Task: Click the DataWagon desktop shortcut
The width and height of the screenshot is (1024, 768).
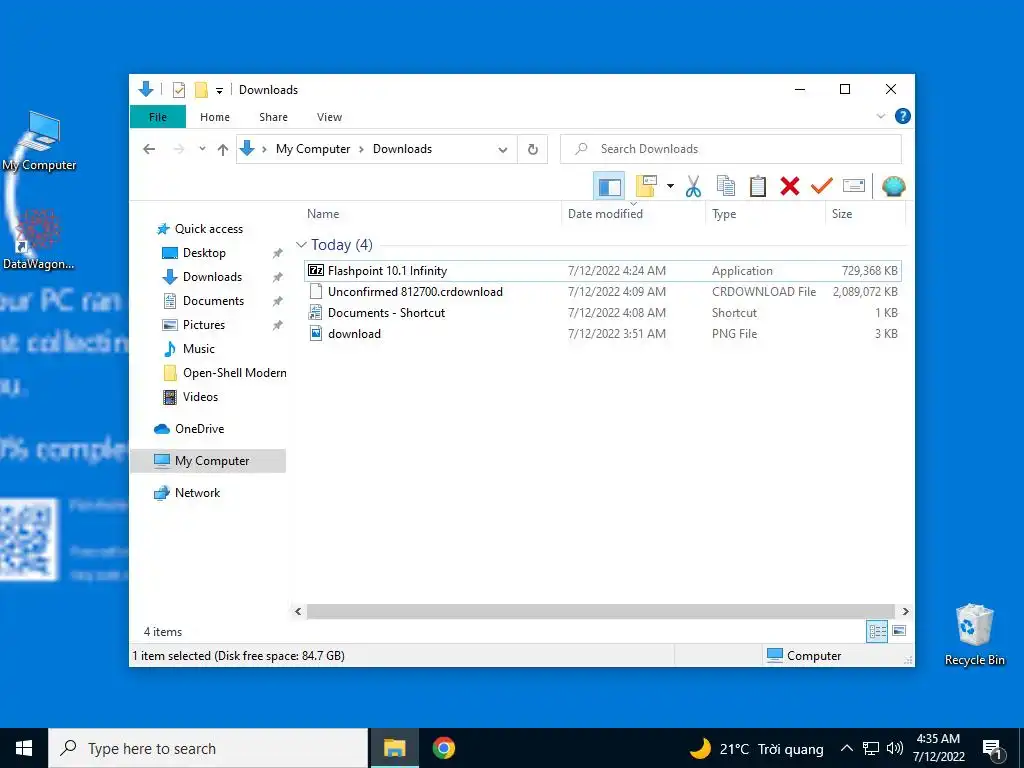Action: 39,239
